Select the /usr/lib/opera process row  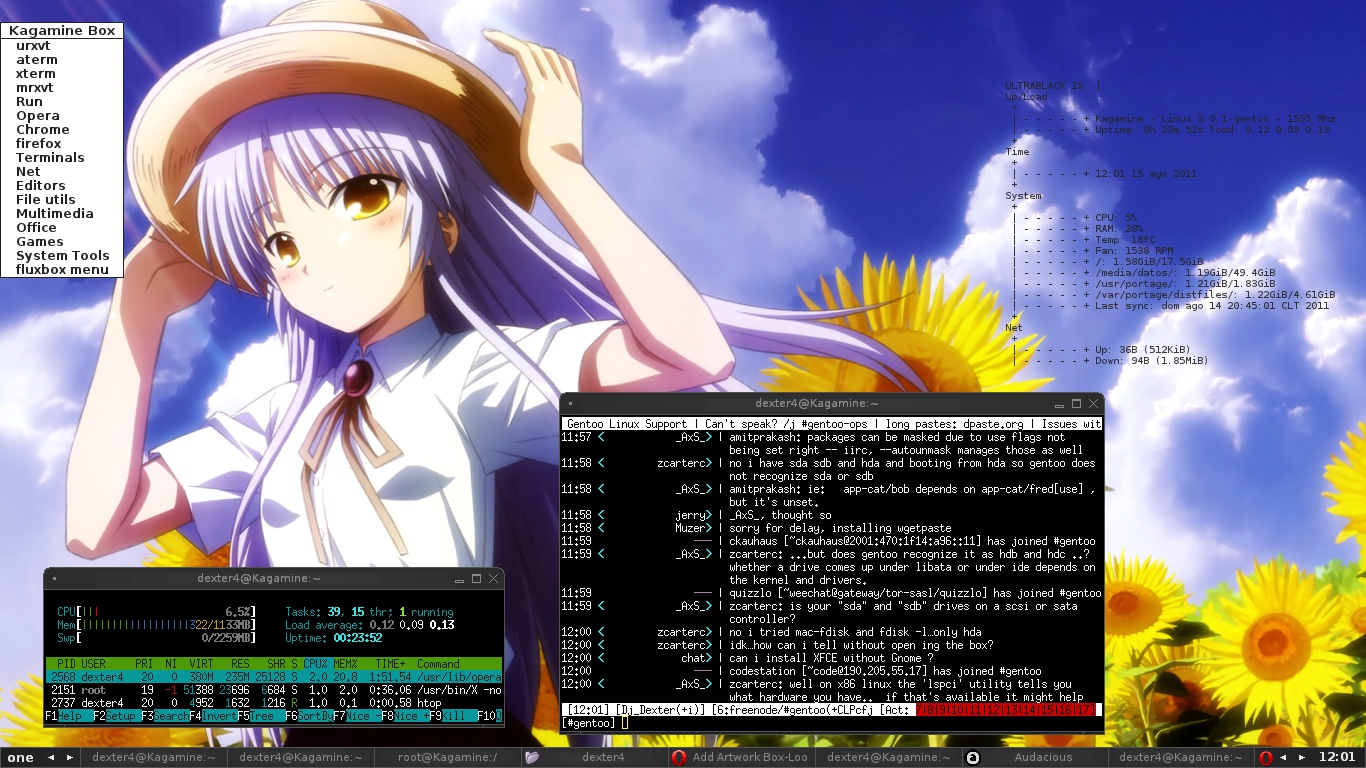pos(274,677)
